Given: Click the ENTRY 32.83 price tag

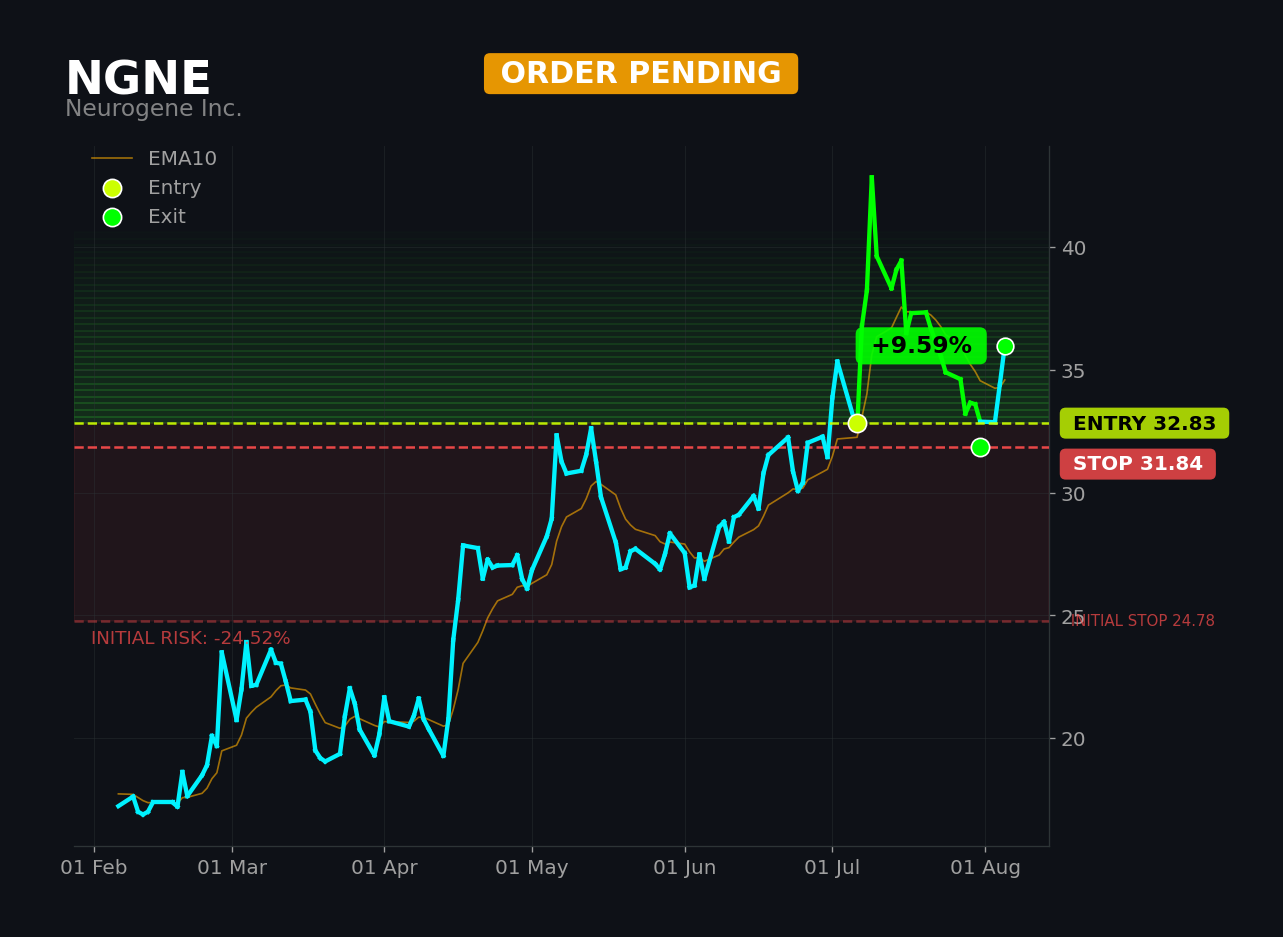Looking at the screenshot, I should 1144,423.
